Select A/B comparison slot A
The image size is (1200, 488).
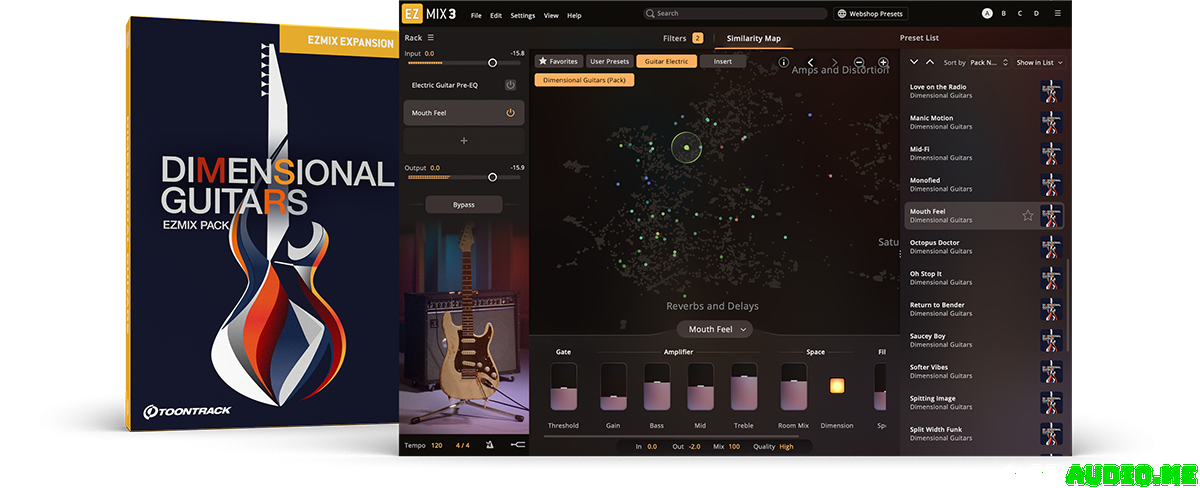[x=988, y=14]
